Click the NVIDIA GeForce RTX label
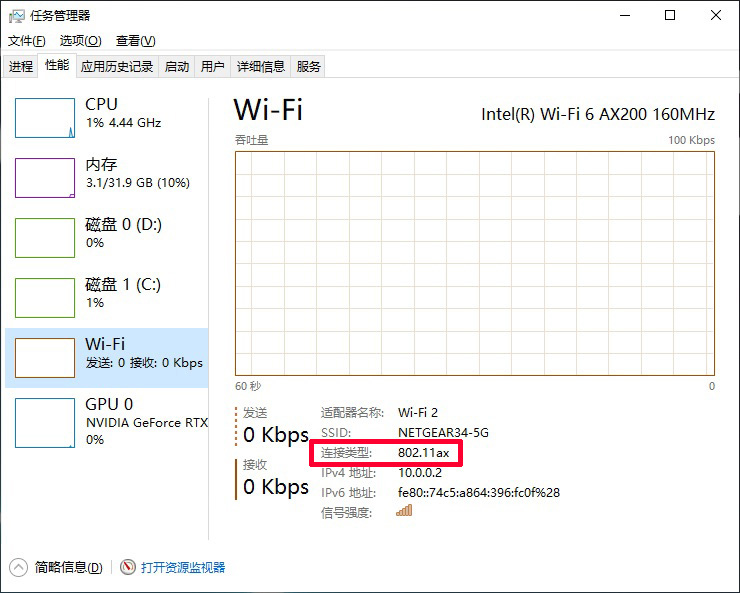740x593 pixels. [x=147, y=422]
